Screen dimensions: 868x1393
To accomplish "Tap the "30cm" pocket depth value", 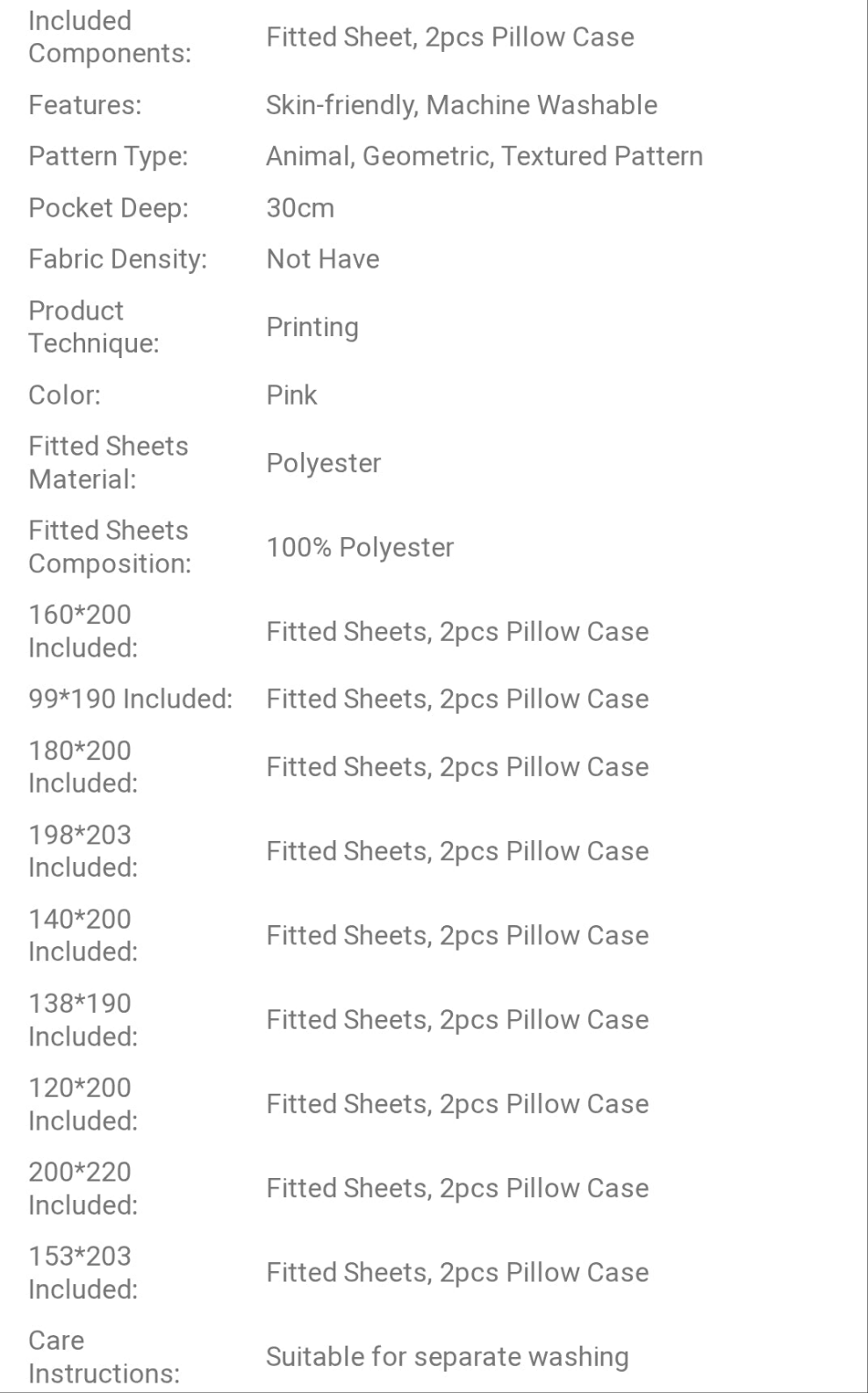I will (x=300, y=208).
